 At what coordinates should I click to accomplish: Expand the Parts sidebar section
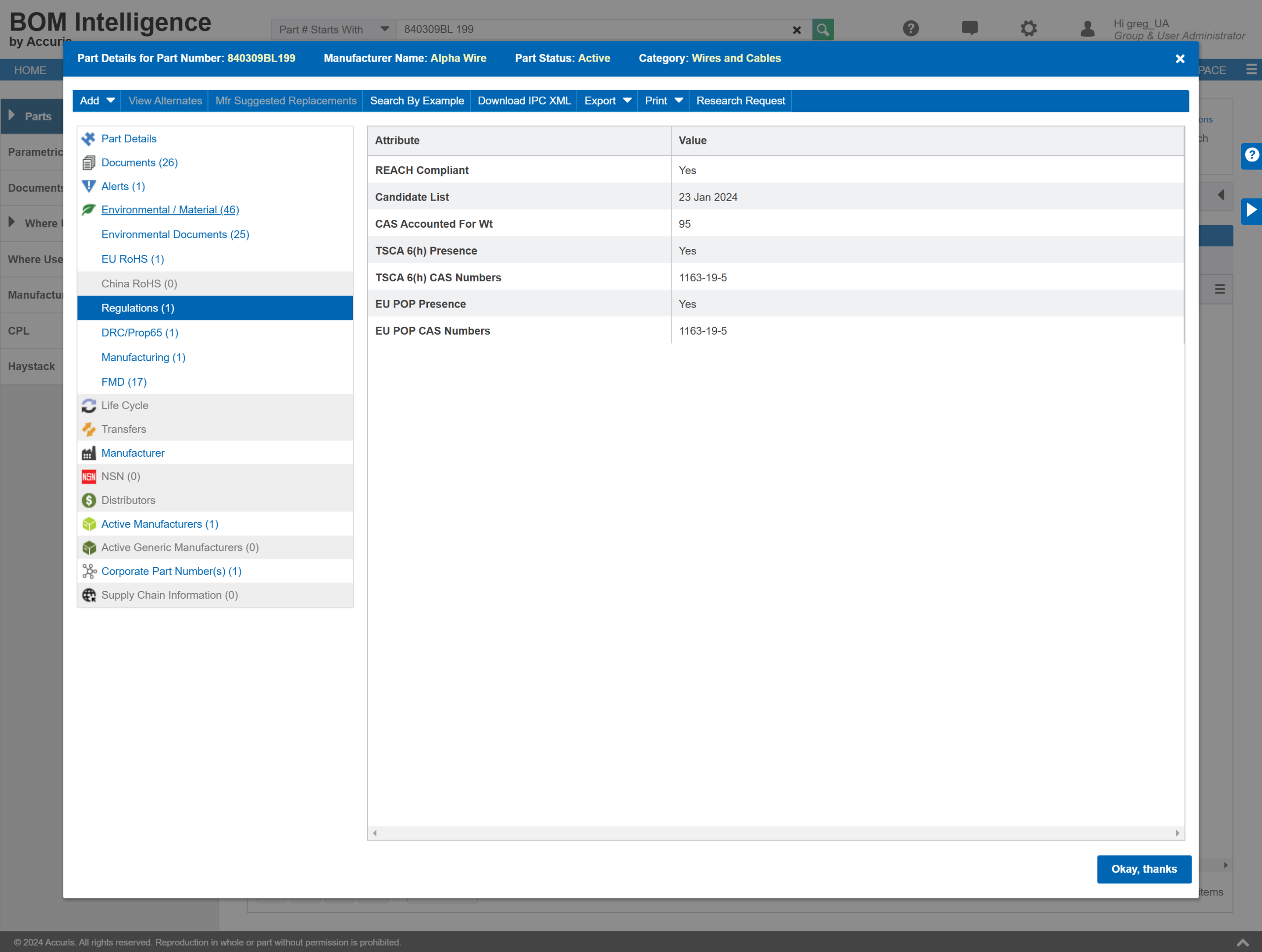point(11,115)
